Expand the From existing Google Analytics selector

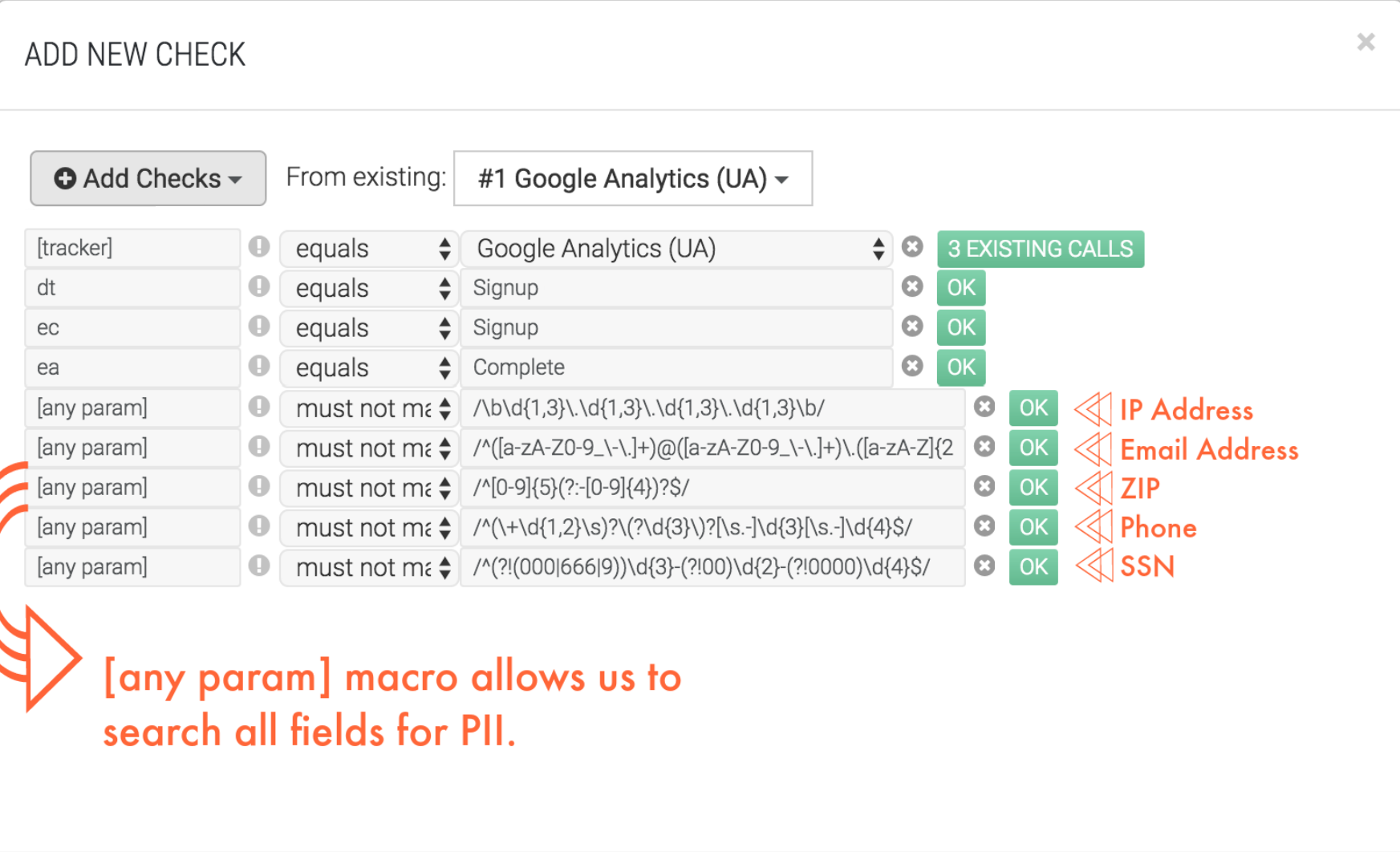tap(633, 178)
